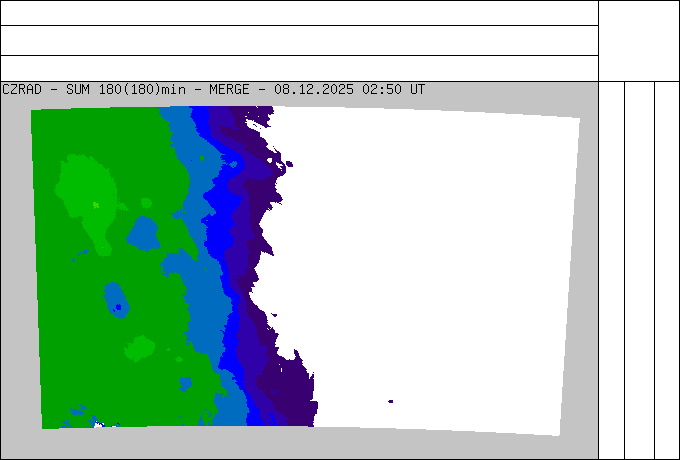Click the tiny green dot inside the top blue band
The height and width of the screenshot is (460, 680).
[x=201, y=157]
